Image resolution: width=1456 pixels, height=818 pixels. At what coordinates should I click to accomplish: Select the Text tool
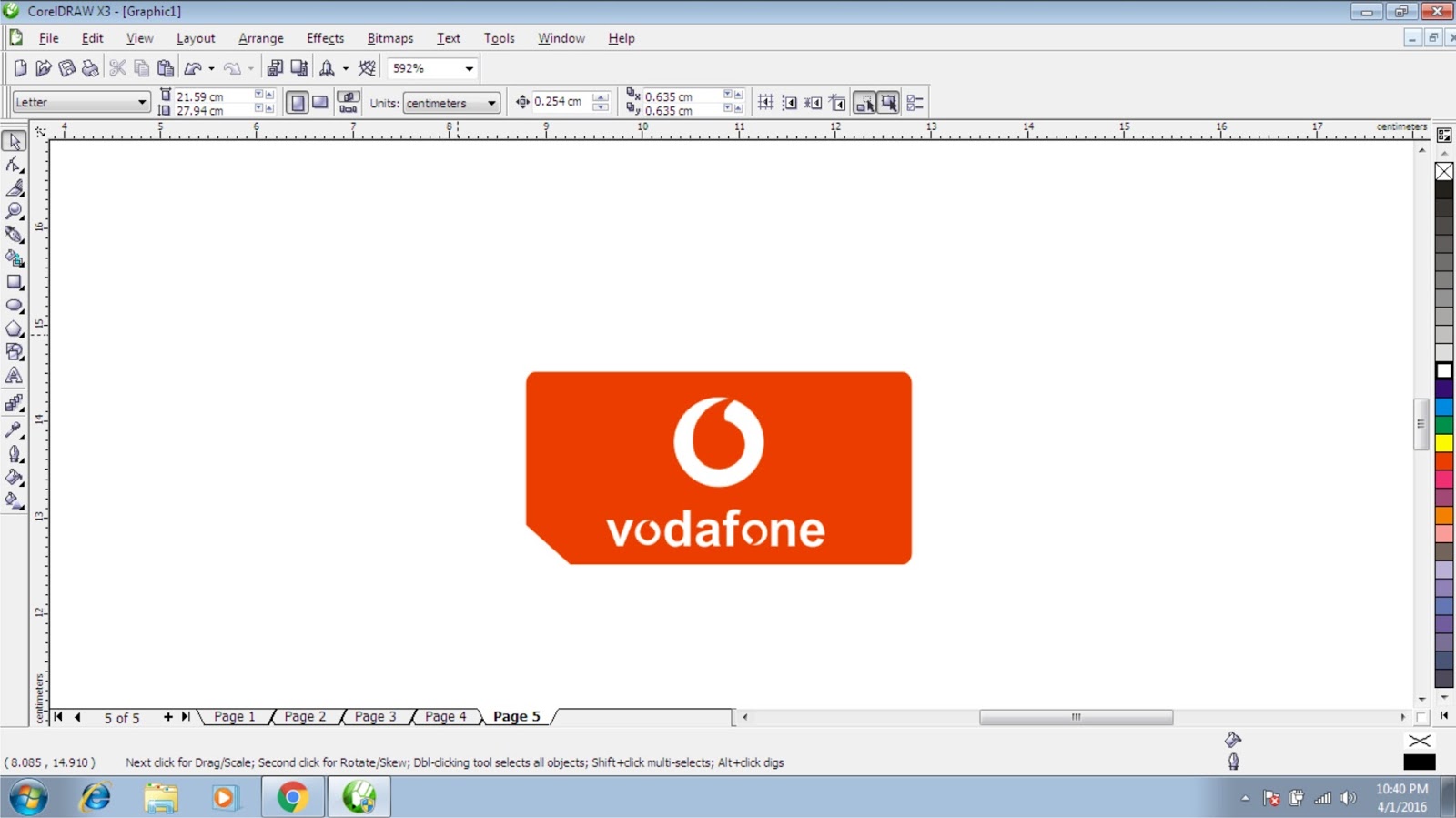click(x=15, y=376)
